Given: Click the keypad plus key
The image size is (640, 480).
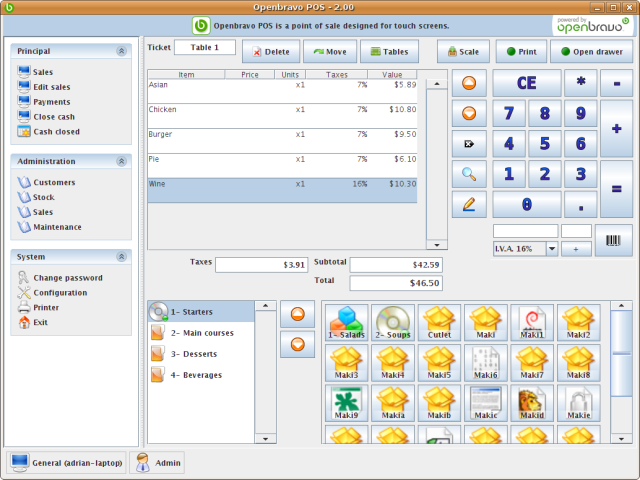Looking at the screenshot, I should 616,129.
